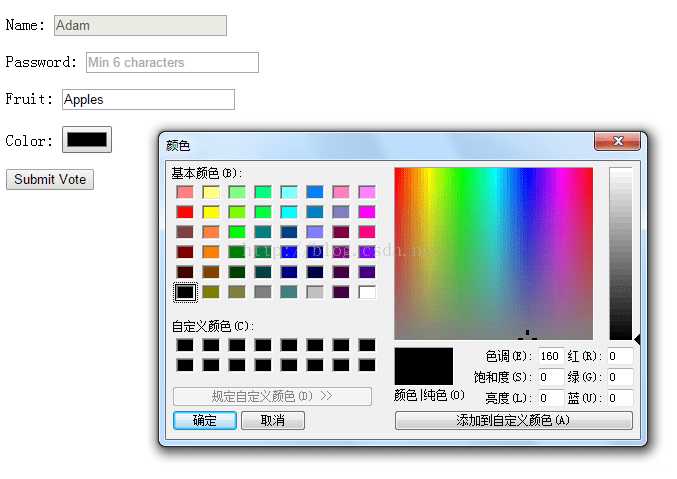Close the 颜色 dialog with X
Viewport: 677px width, 479px height.
pyautogui.click(x=617, y=141)
